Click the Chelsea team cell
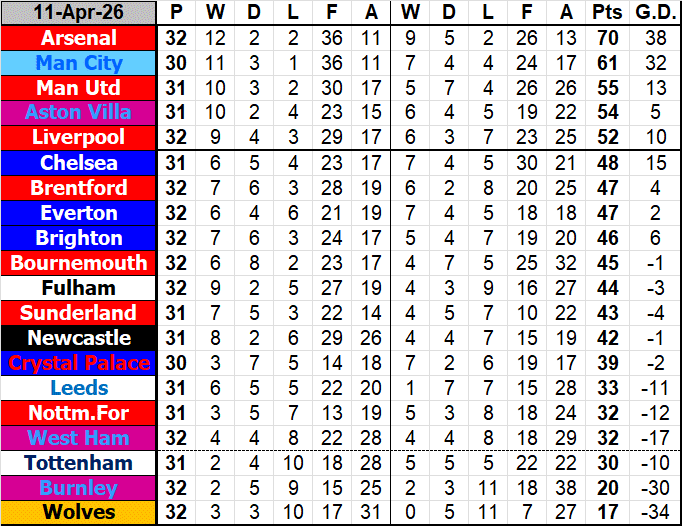 (x=79, y=163)
